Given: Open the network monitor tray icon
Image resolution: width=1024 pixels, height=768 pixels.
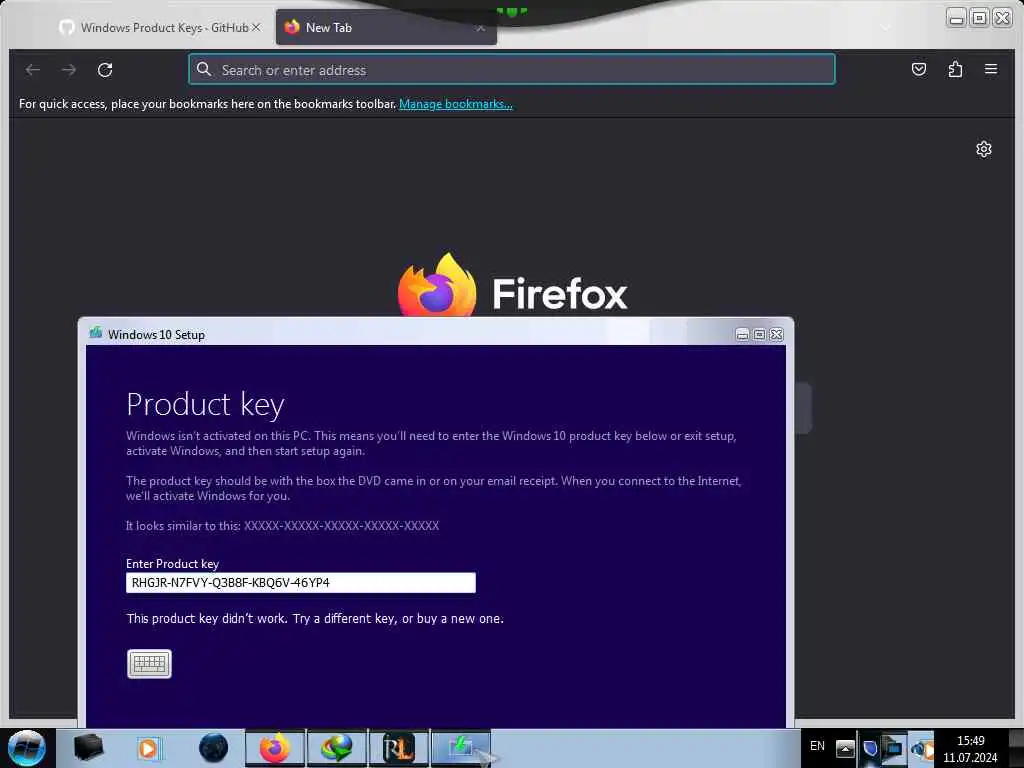Looking at the screenshot, I should 893,748.
